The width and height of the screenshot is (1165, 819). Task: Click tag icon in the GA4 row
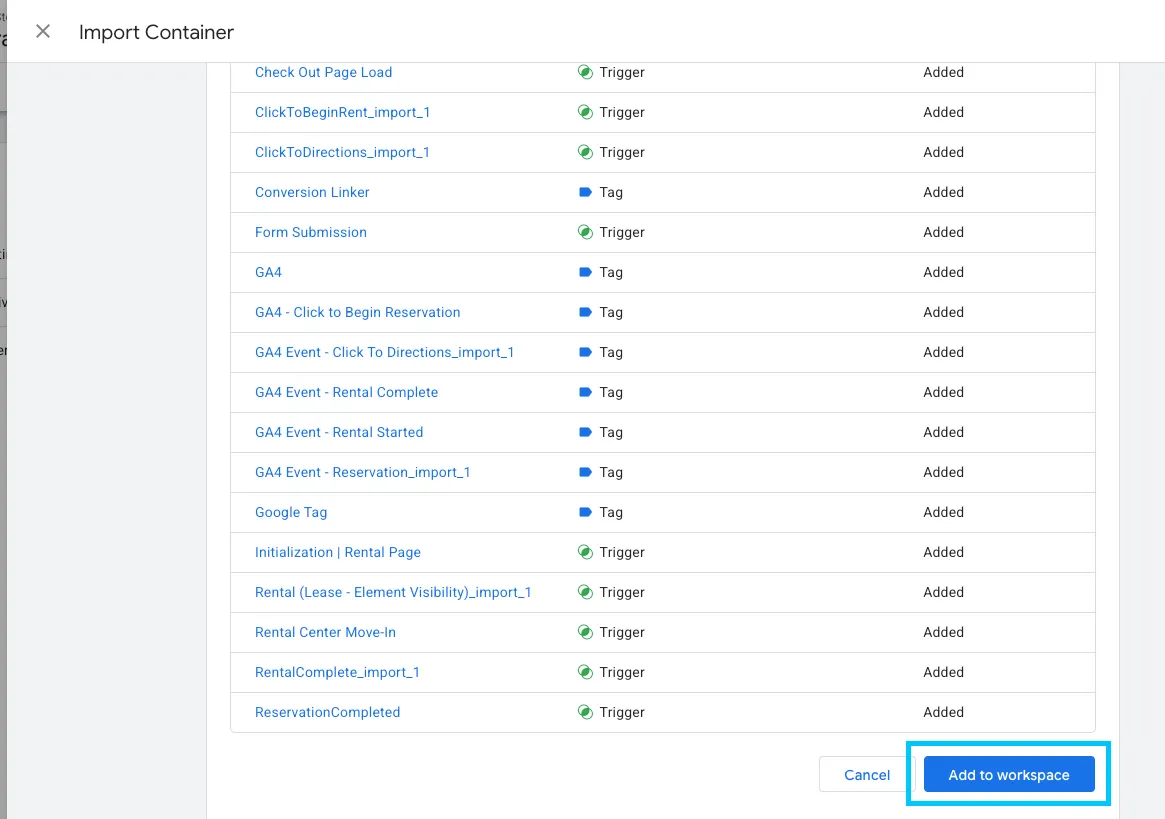(x=585, y=273)
